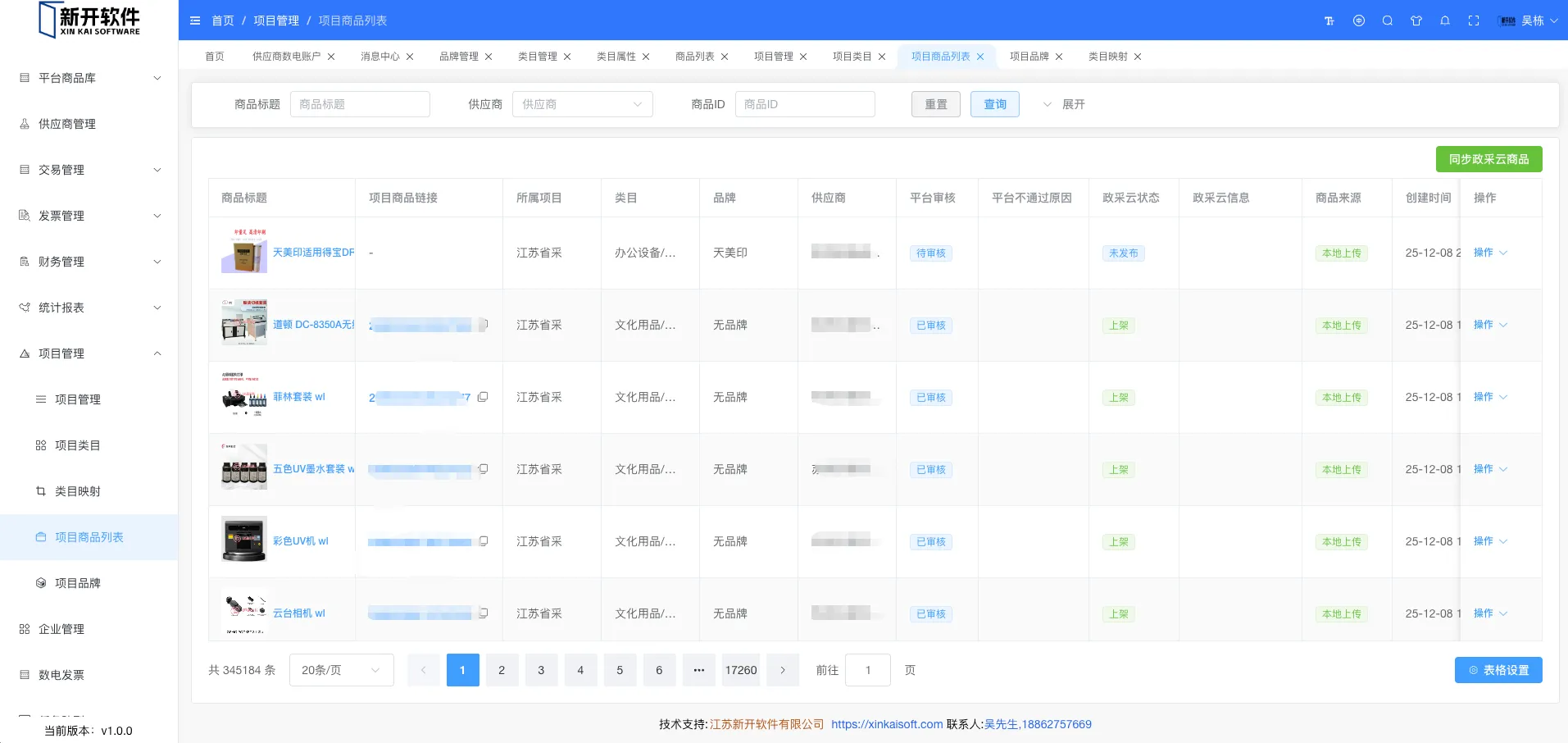The width and height of the screenshot is (1568, 743).
Task: Open notifications bell icon
Action: pyautogui.click(x=1445, y=21)
